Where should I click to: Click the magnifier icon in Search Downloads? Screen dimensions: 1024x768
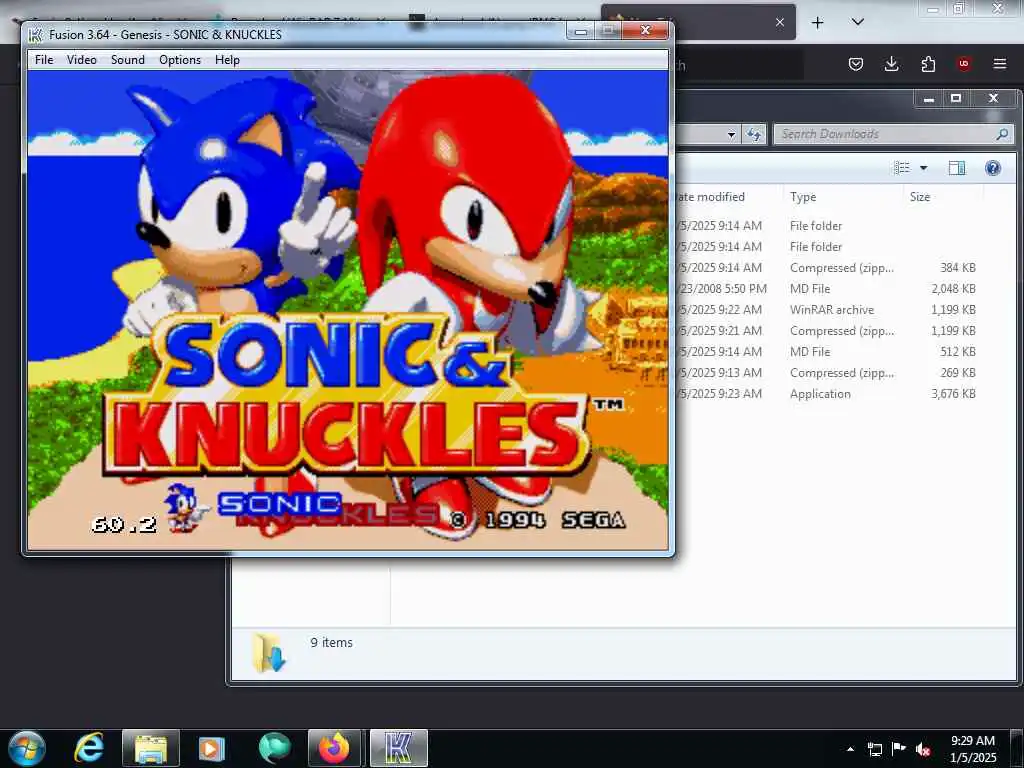tap(1002, 135)
